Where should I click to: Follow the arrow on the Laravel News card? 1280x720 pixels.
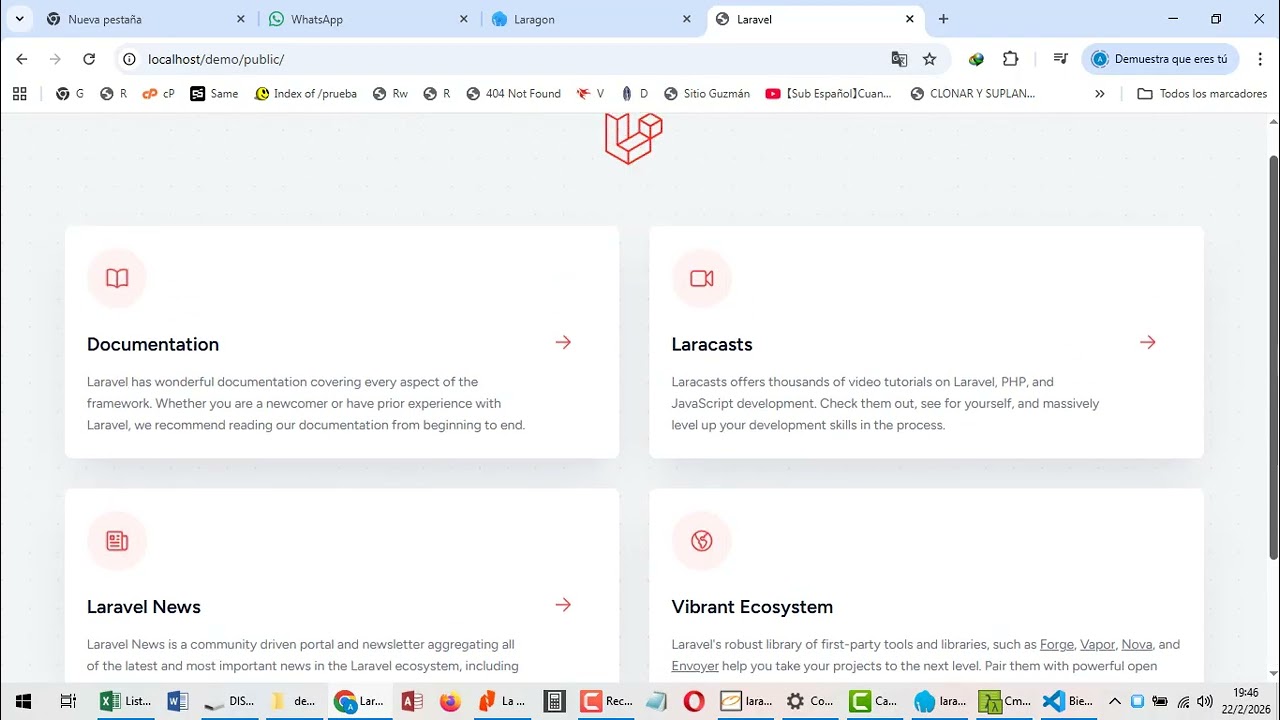[563, 605]
